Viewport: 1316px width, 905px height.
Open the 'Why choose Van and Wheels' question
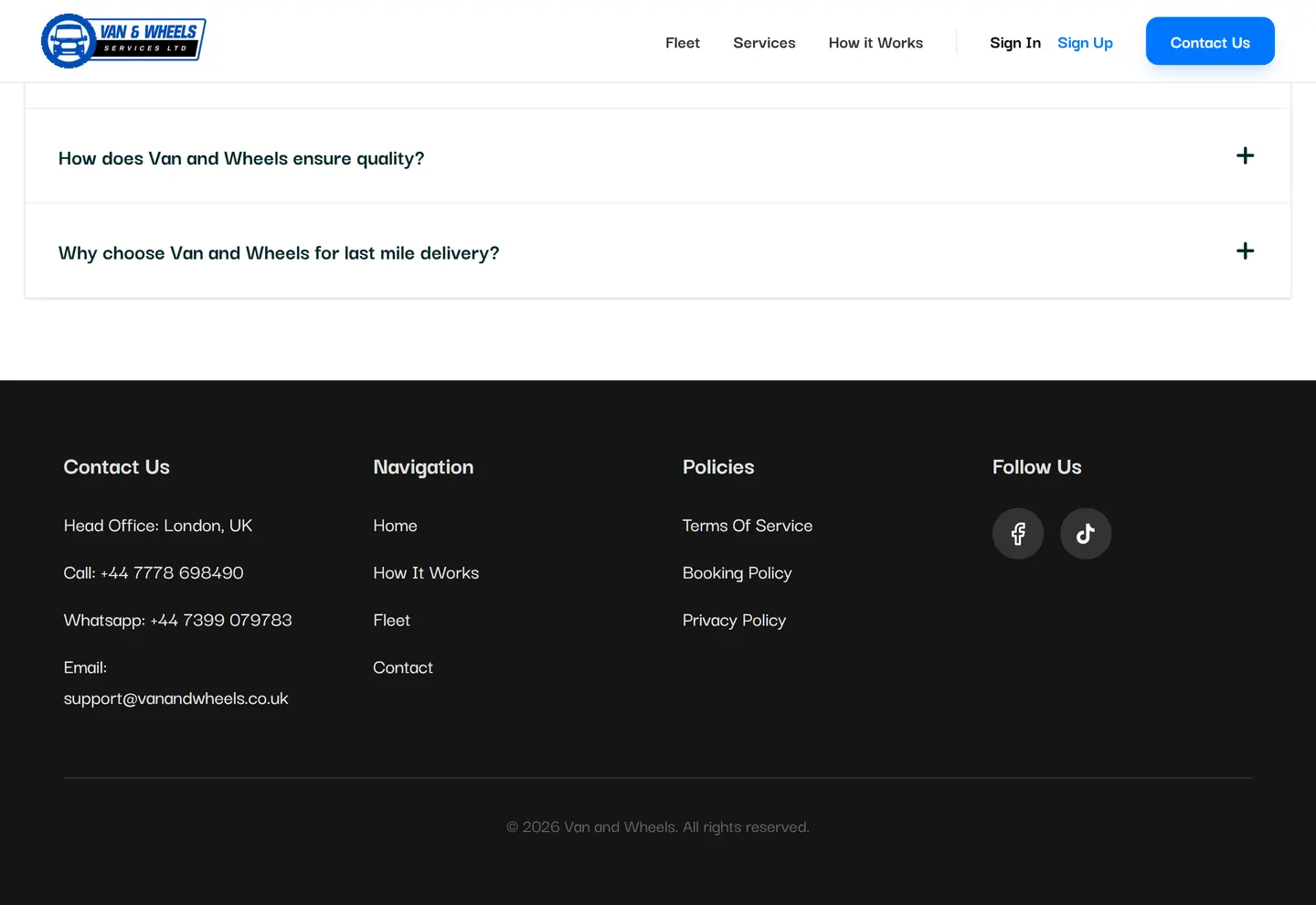pyautogui.click(x=658, y=251)
